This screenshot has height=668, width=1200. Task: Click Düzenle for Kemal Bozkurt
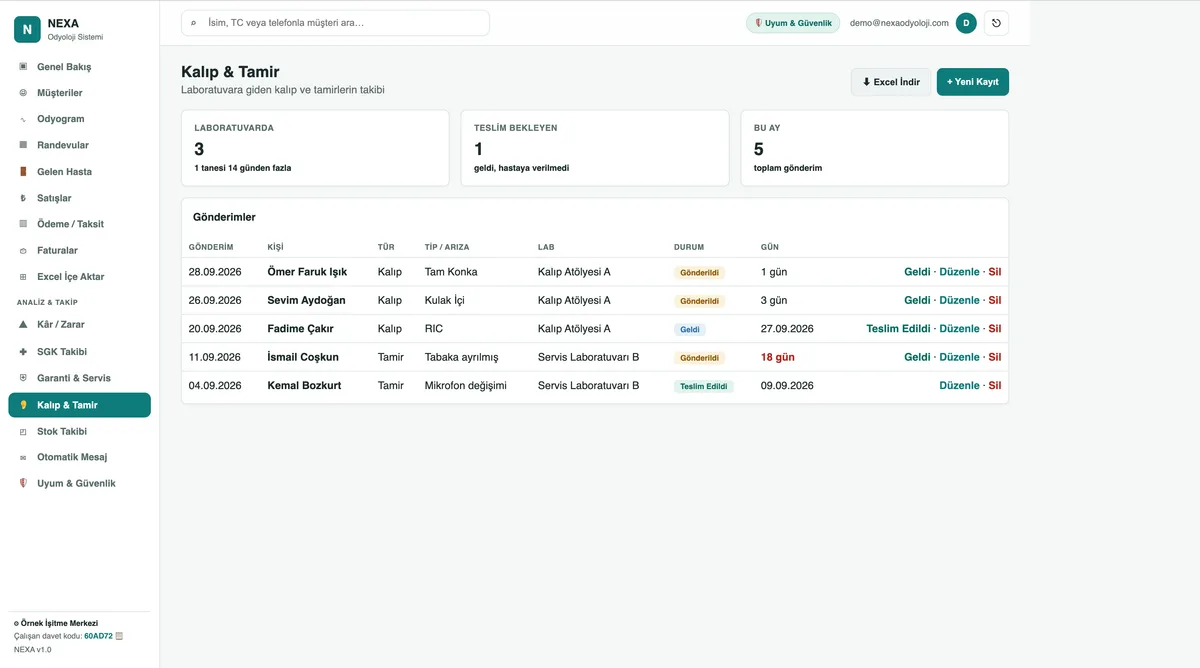960,385
